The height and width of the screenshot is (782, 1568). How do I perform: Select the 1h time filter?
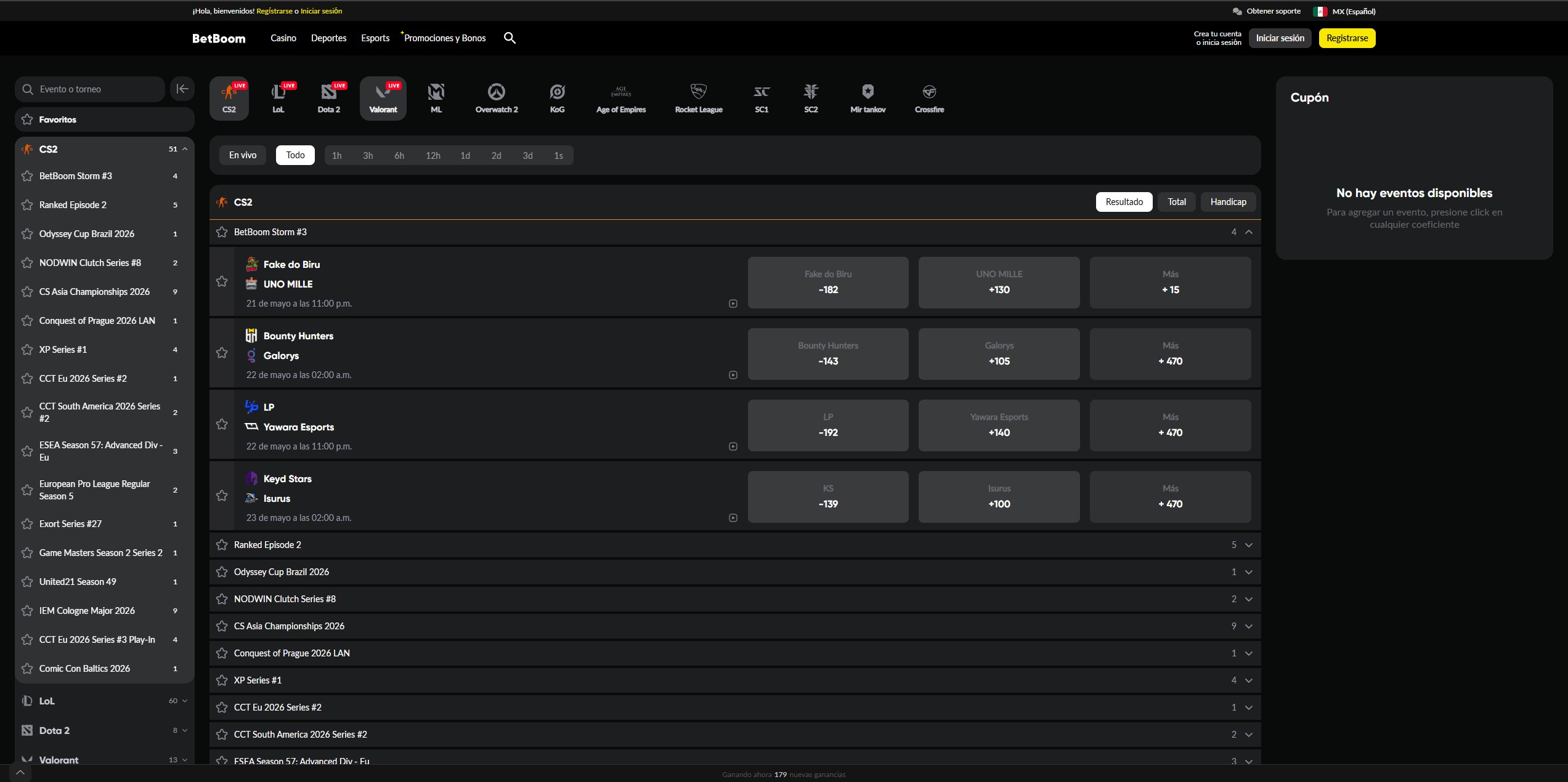pos(336,156)
